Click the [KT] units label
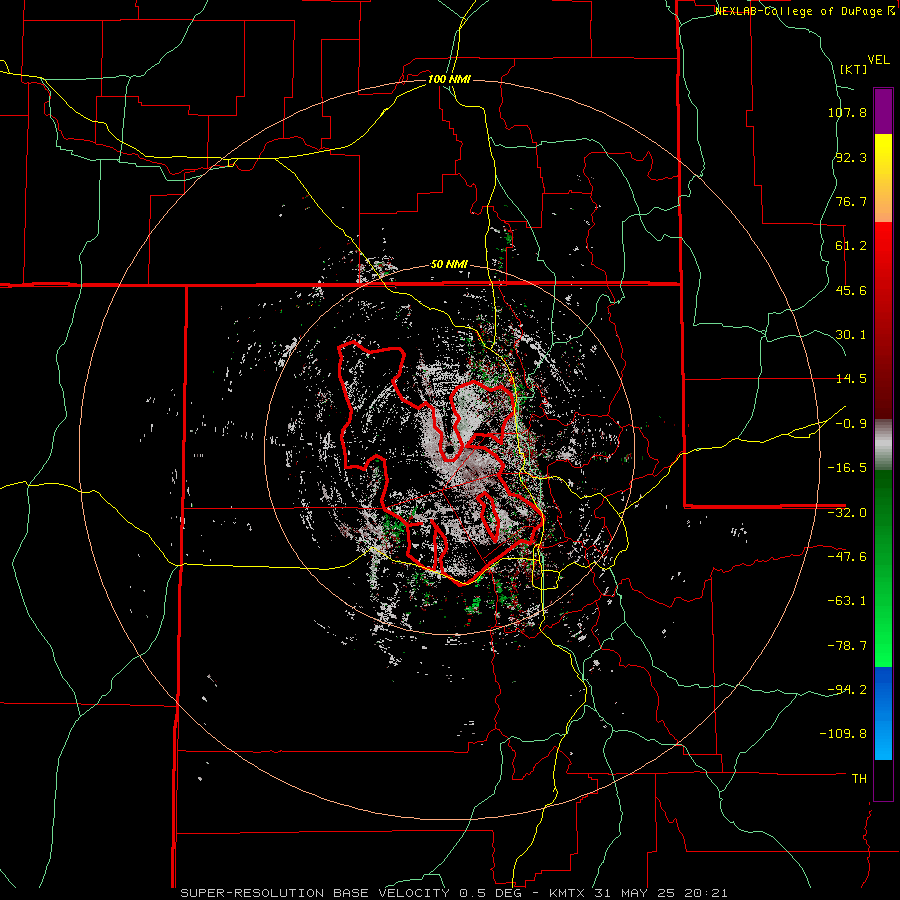 tap(853, 69)
